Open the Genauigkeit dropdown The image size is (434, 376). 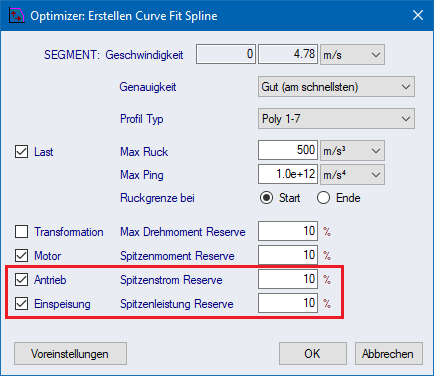[336, 87]
